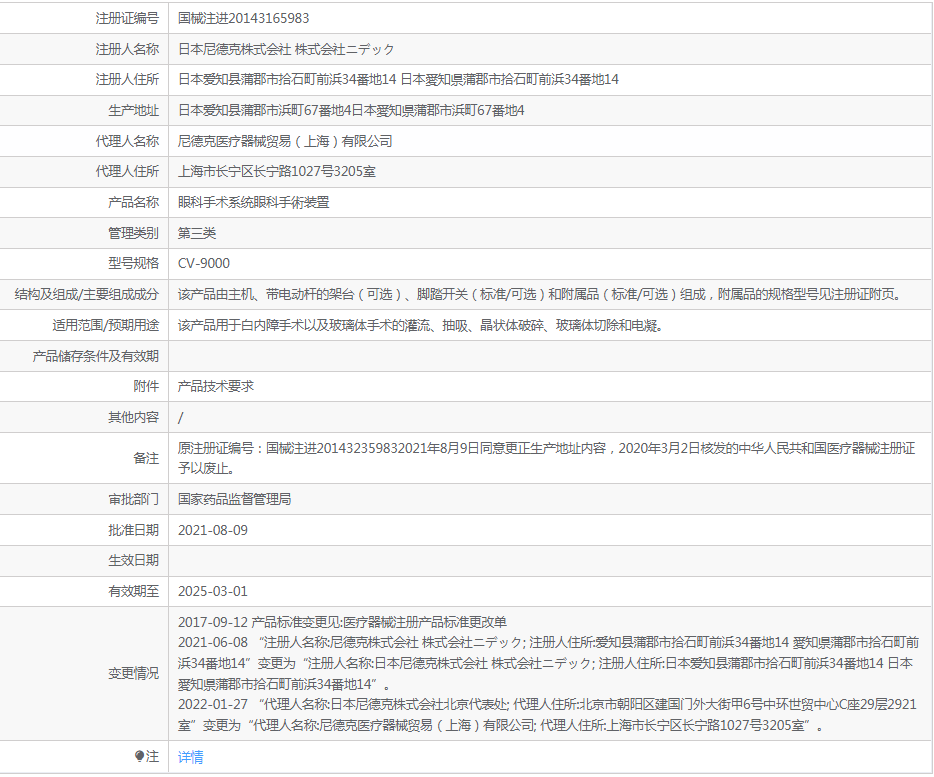This screenshot has width=934, height=777.
Task: Select the slash value in 其他内容 row
Action: coord(181,417)
